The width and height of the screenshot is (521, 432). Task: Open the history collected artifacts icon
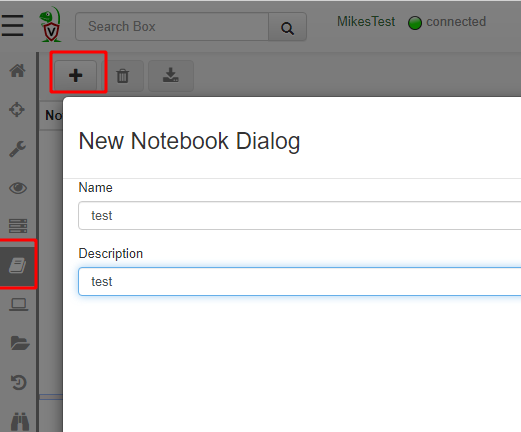[x=18, y=382]
